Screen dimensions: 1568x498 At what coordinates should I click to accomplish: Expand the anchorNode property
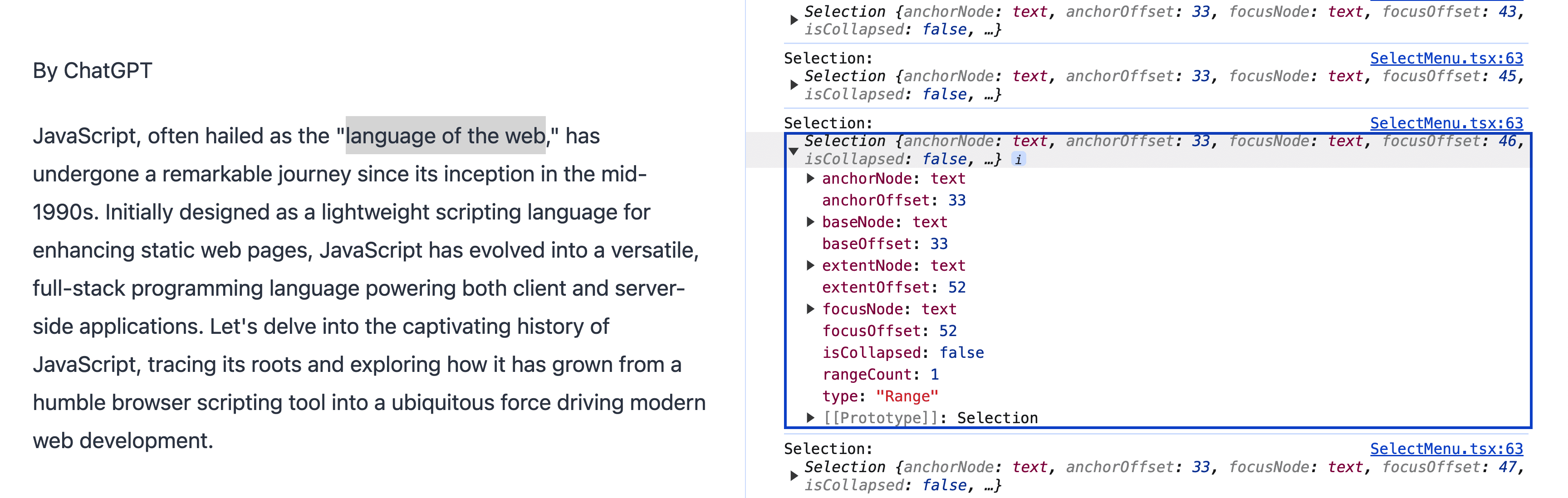pos(810,178)
